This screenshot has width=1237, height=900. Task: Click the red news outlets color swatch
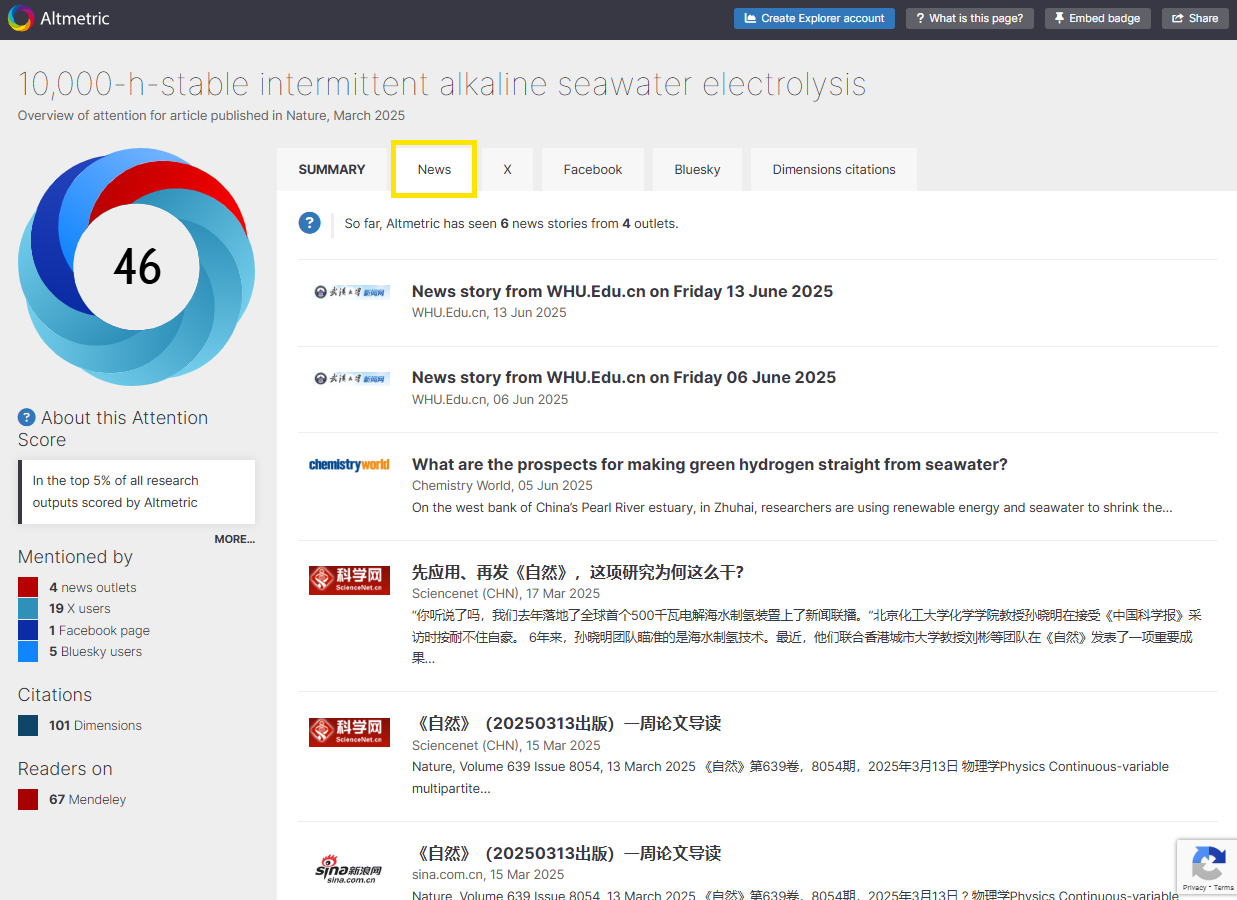[28, 587]
